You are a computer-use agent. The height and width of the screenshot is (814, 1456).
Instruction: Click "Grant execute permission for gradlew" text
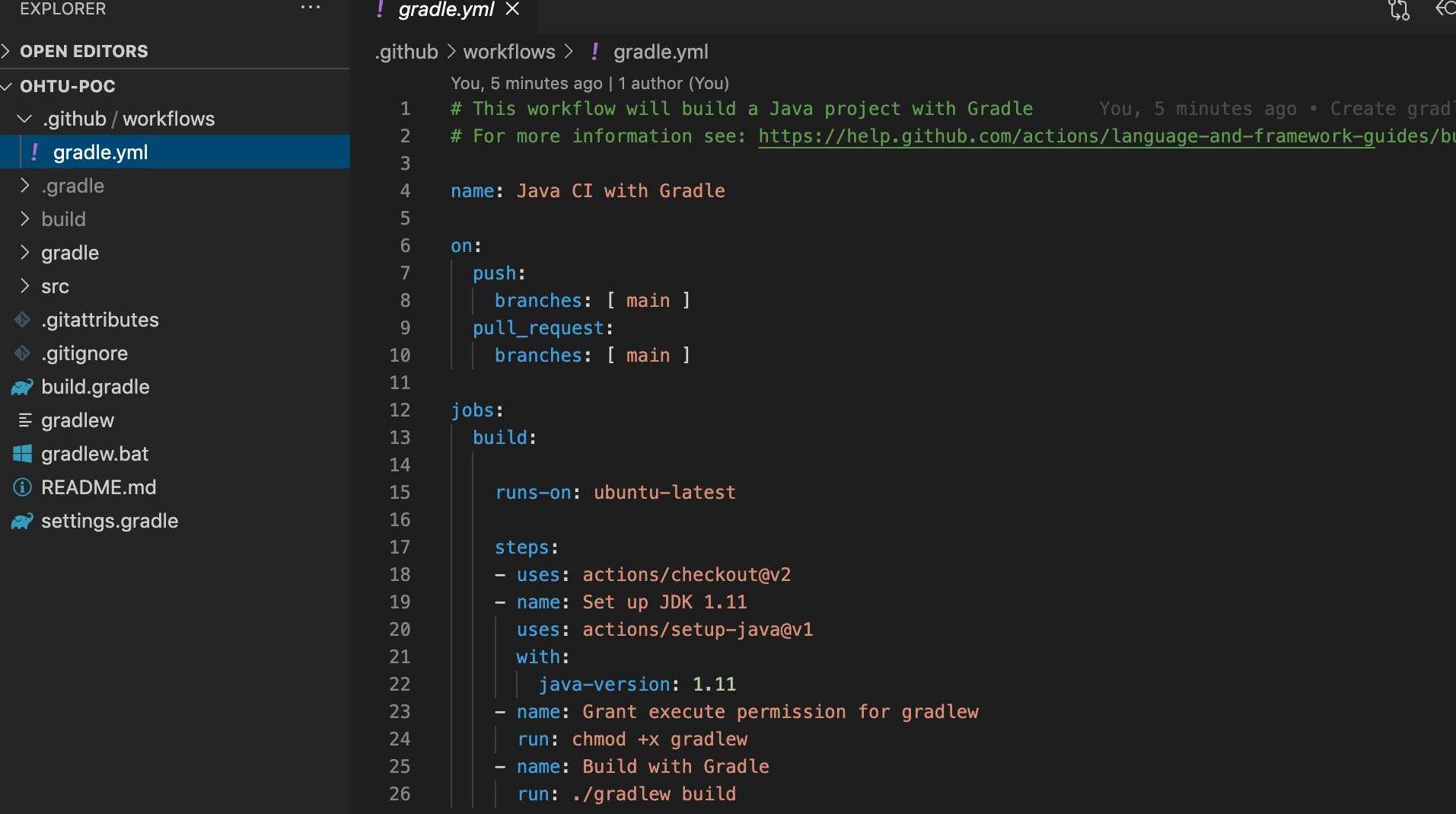point(780,712)
